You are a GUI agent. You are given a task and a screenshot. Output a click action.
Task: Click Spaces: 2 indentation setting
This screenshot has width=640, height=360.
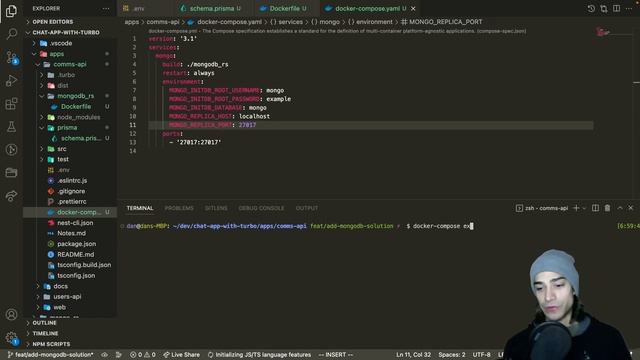click(451, 355)
